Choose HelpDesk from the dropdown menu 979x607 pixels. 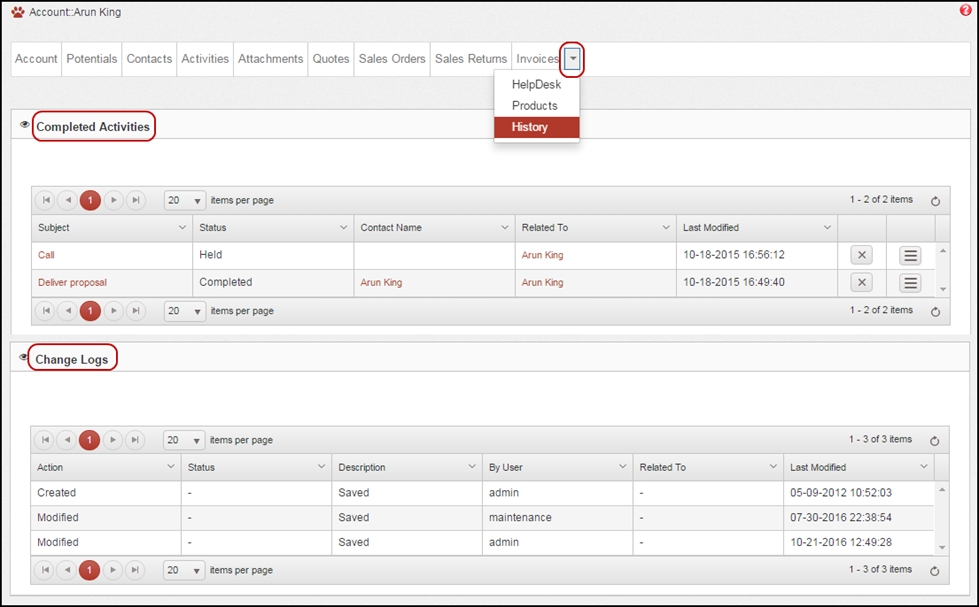click(536, 84)
